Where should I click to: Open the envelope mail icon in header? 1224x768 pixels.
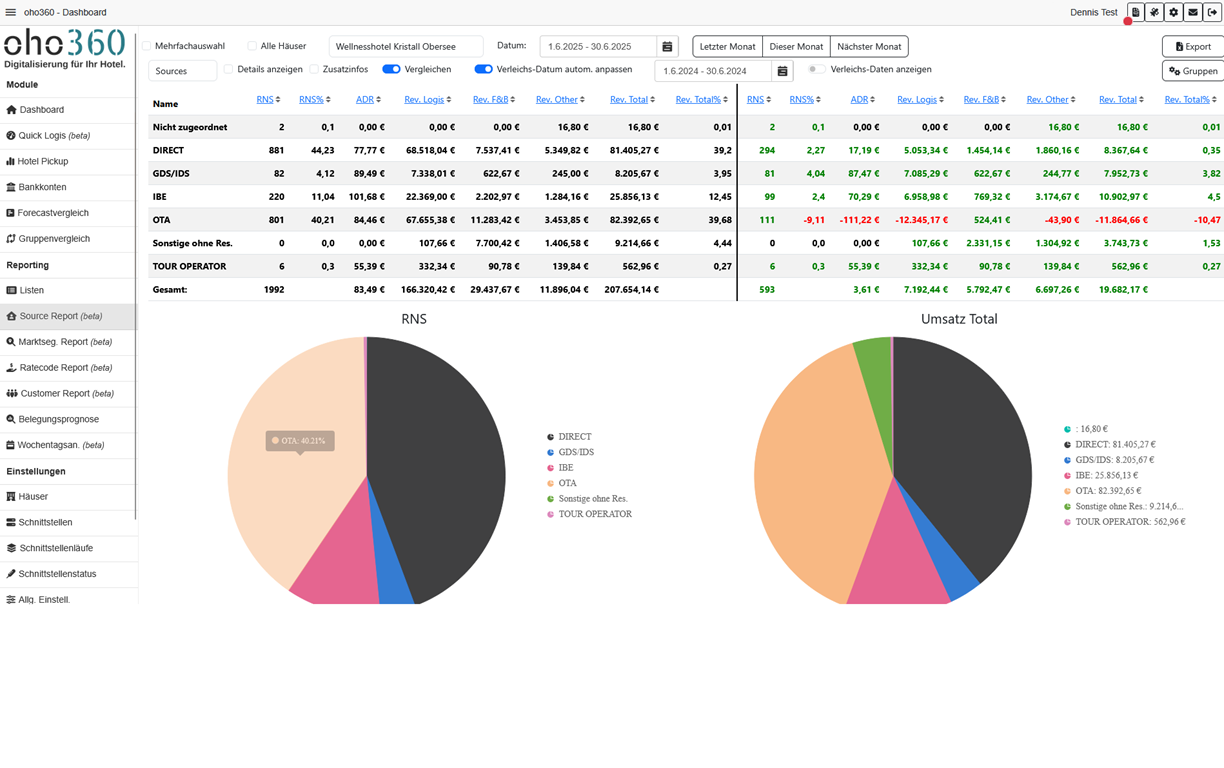pos(1193,12)
